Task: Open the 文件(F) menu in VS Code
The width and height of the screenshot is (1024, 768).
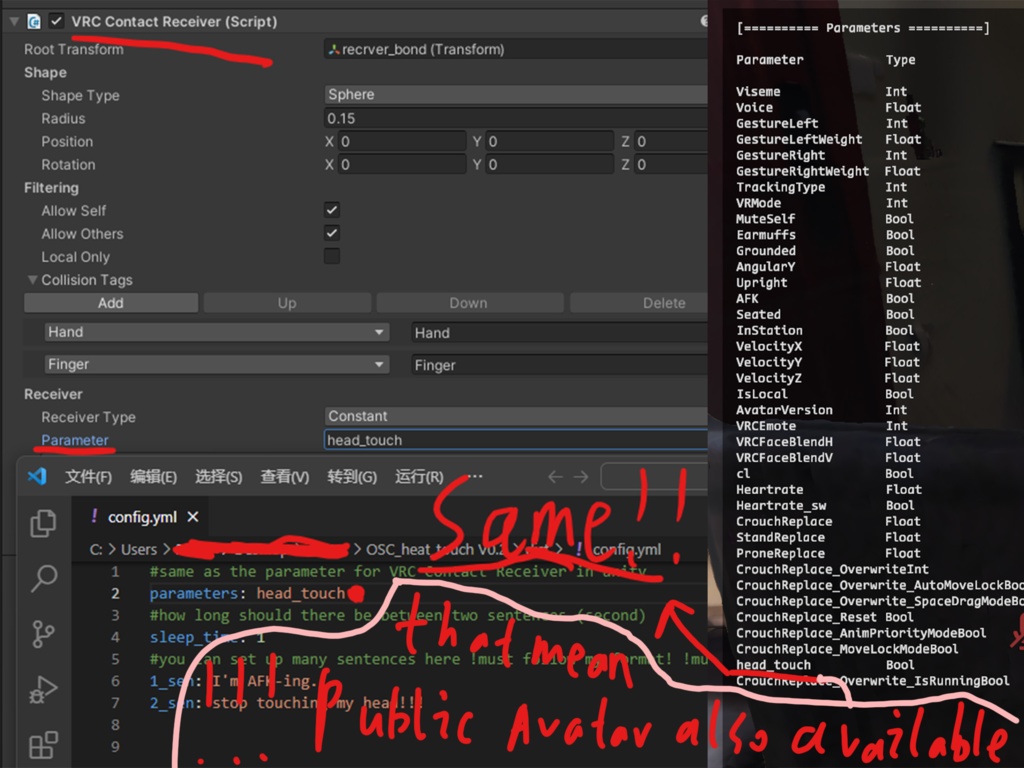Action: tap(88, 477)
